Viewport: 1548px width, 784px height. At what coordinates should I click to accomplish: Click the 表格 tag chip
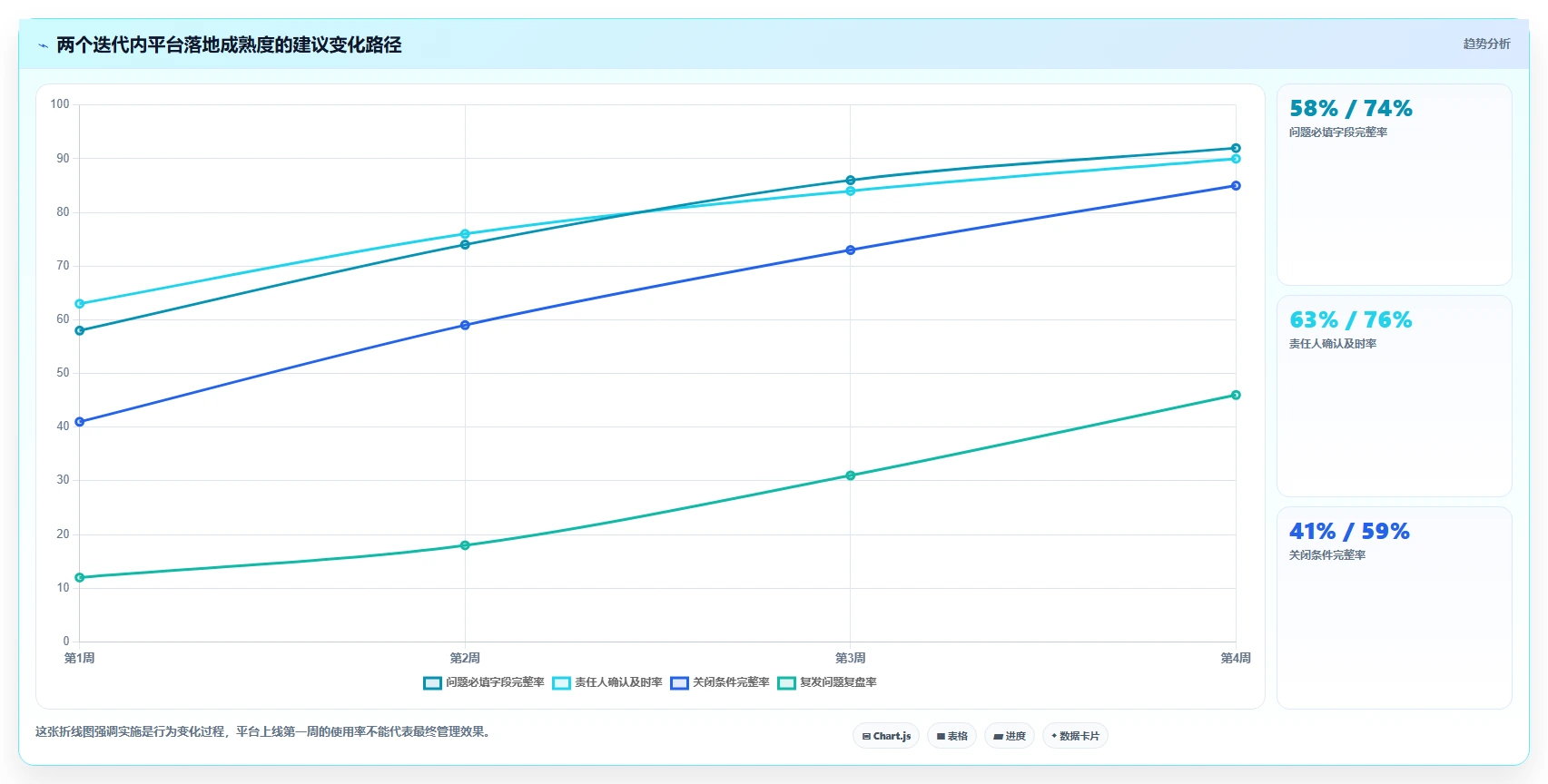951,736
